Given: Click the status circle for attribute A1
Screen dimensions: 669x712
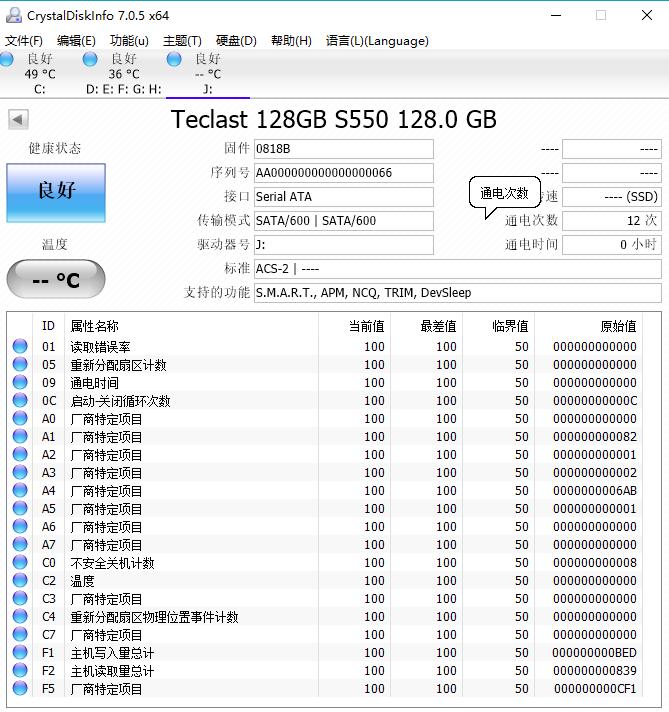Looking at the screenshot, I should (20, 436).
